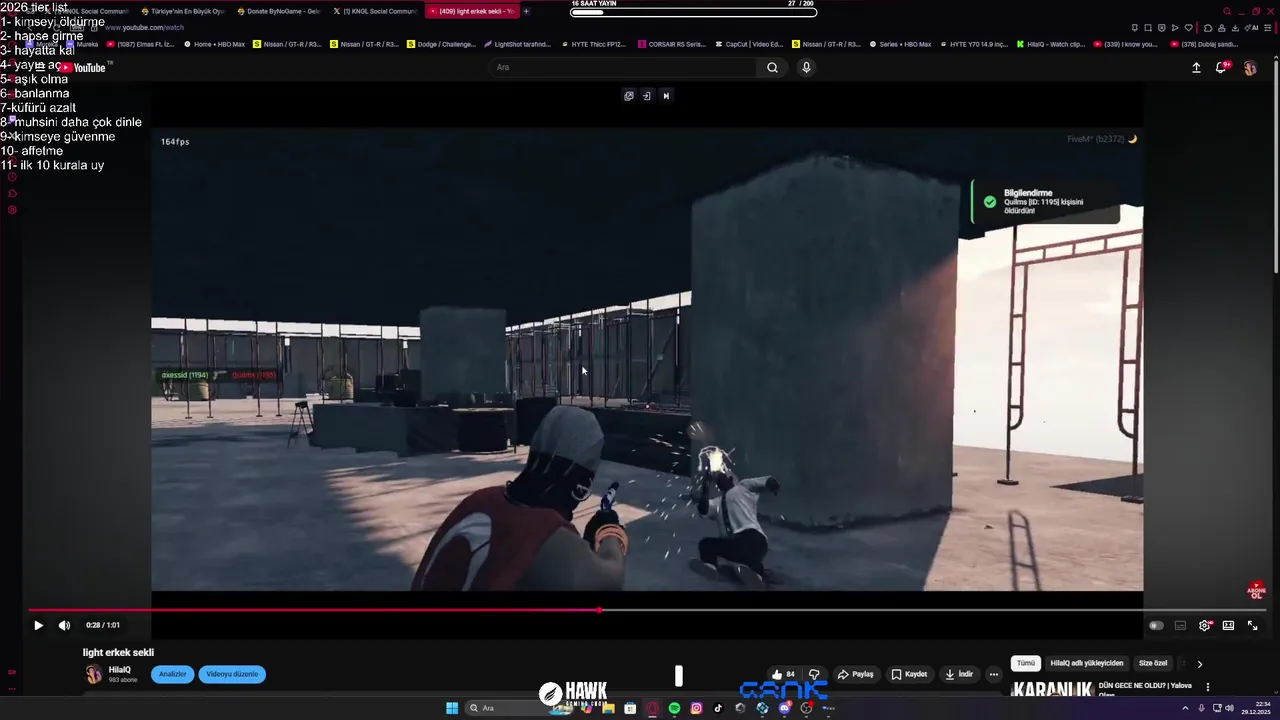Play the YouTube video
Image resolution: width=1280 pixels, height=720 pixels.
tap(38, 626)
